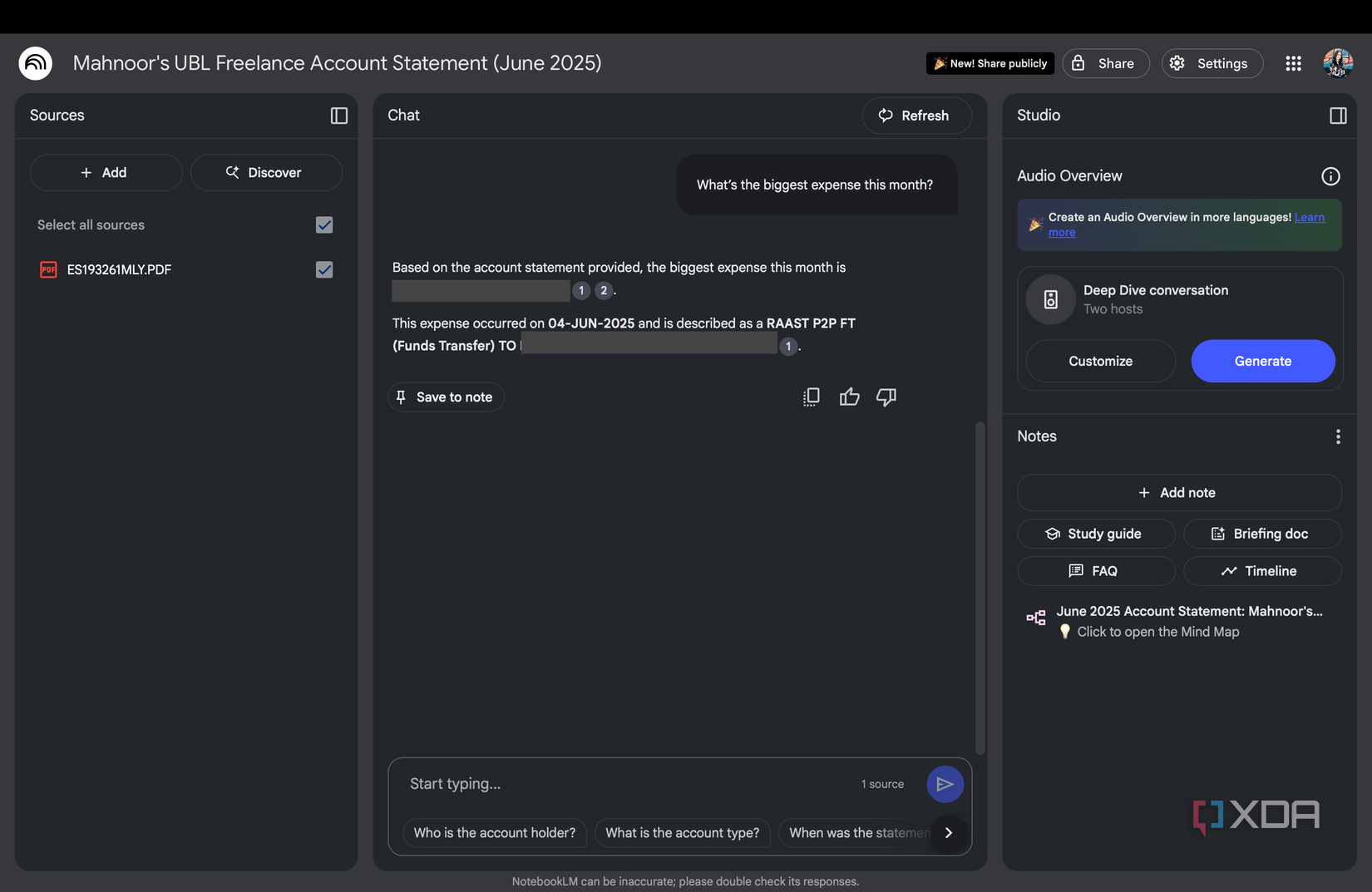Follow the Learn more link
The image size is (1372, 892).
pos(1309,218)
